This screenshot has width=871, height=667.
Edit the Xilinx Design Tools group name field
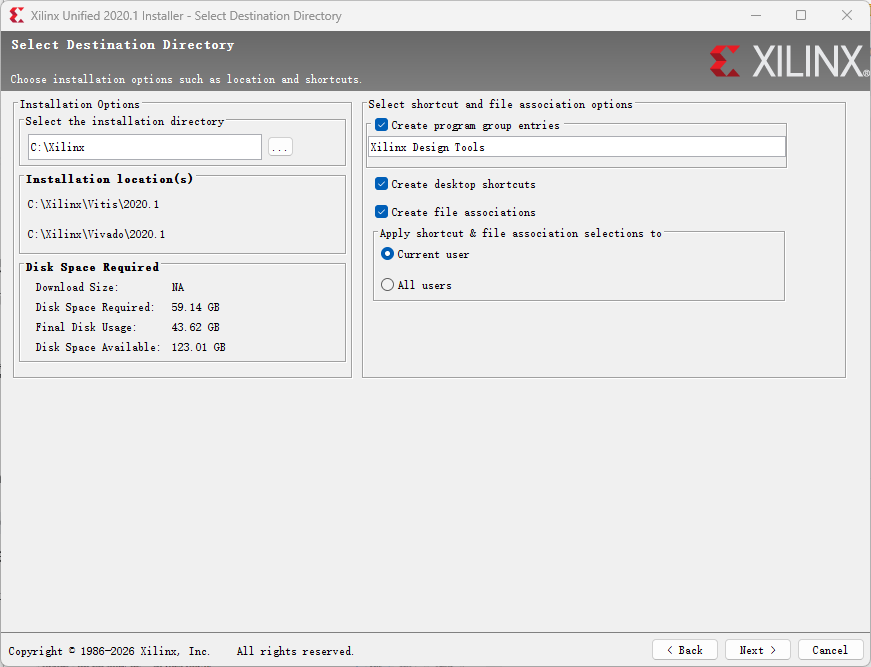tap(577, 147)
